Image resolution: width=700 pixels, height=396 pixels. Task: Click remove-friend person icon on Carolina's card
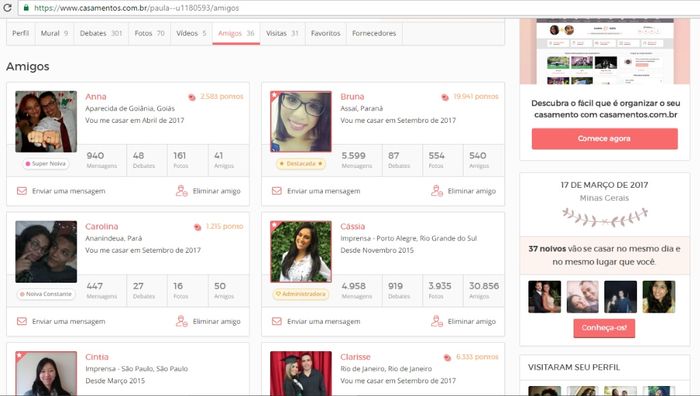point(181,321)
